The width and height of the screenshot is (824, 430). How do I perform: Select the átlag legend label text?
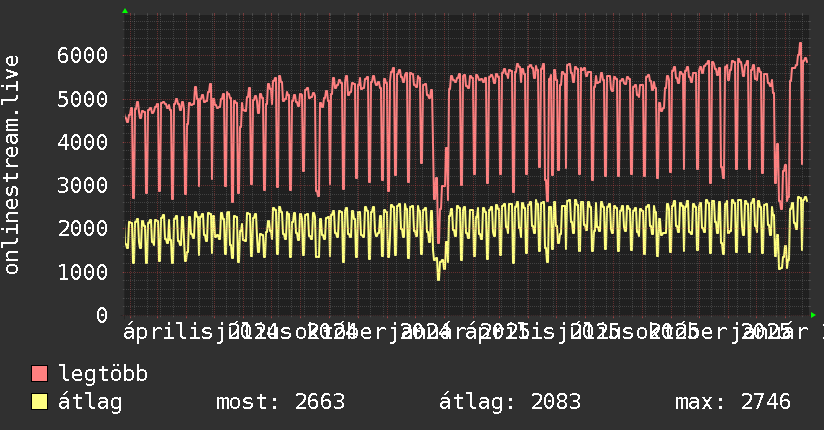[90, 402]
